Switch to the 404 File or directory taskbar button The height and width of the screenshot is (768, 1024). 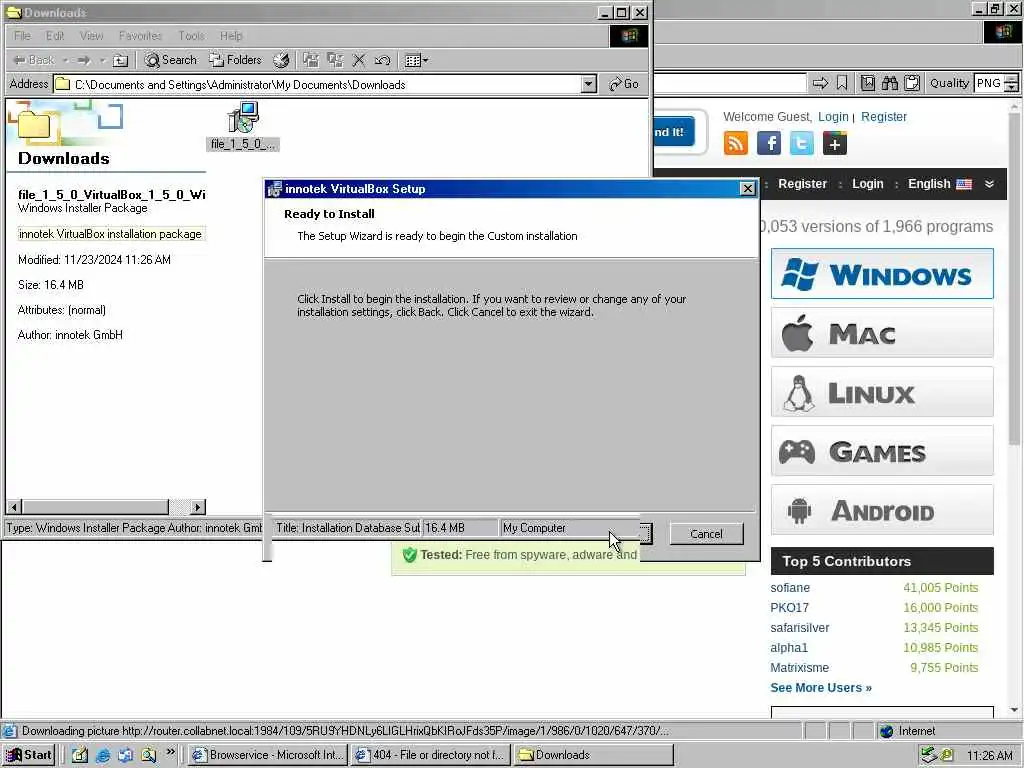(430, 755)
